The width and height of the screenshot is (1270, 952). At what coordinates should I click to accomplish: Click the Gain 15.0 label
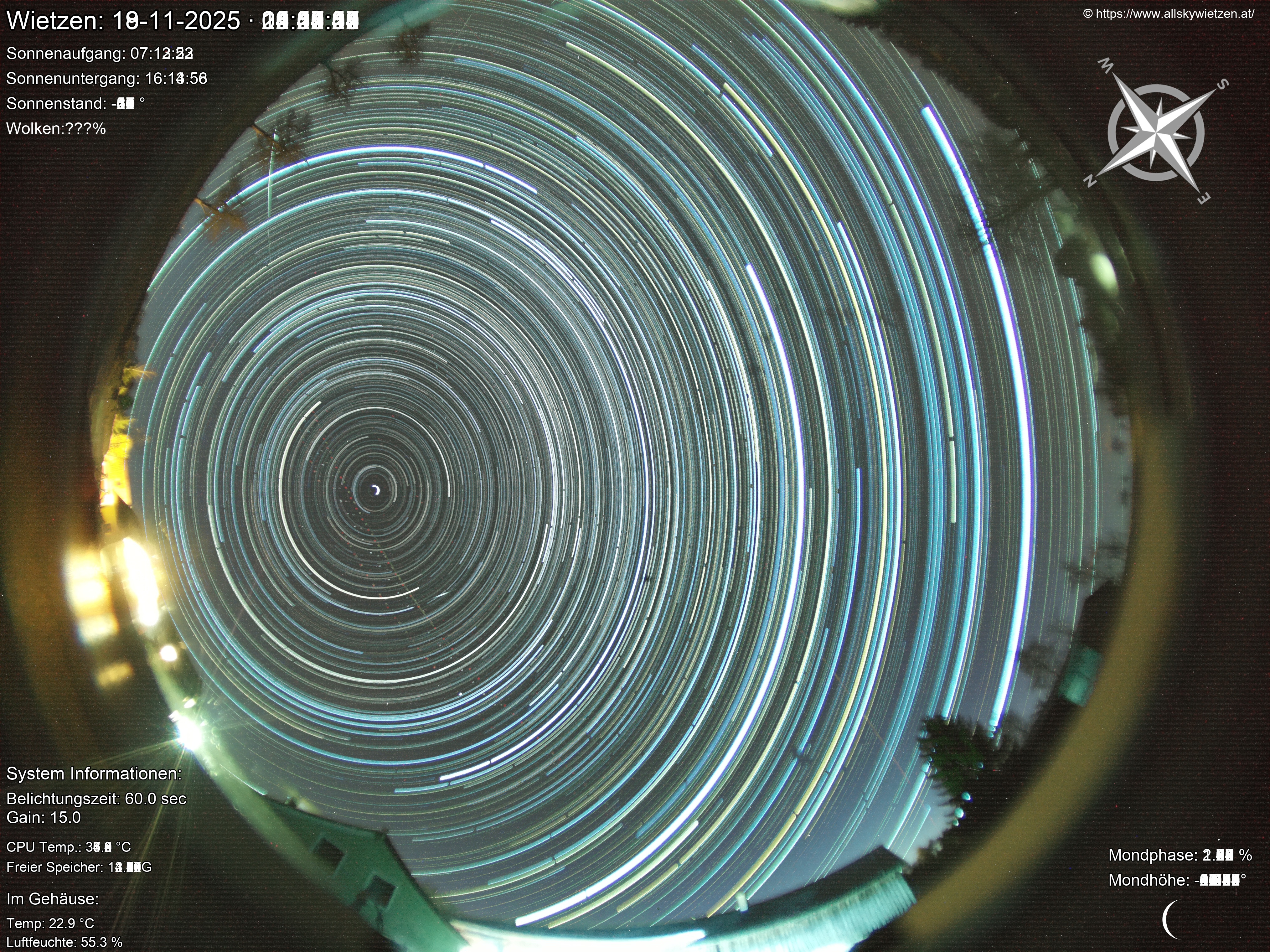click(44, 817)
